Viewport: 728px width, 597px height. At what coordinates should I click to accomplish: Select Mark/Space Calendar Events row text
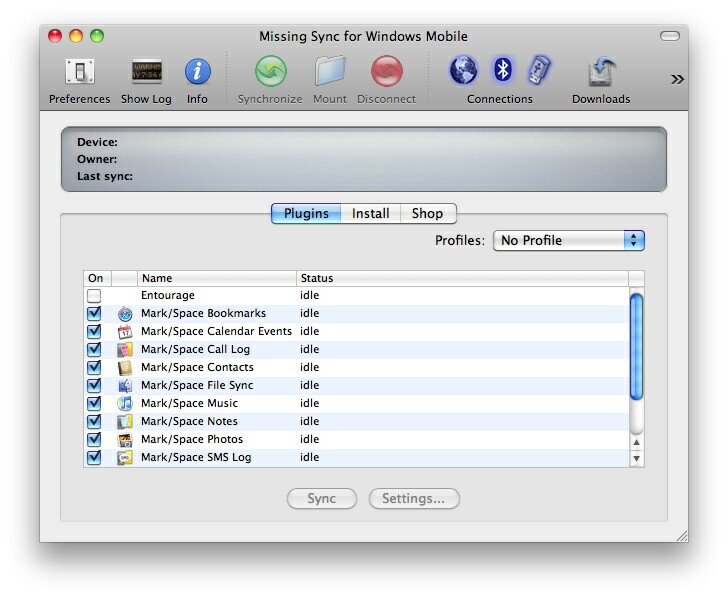click(216, 331)
